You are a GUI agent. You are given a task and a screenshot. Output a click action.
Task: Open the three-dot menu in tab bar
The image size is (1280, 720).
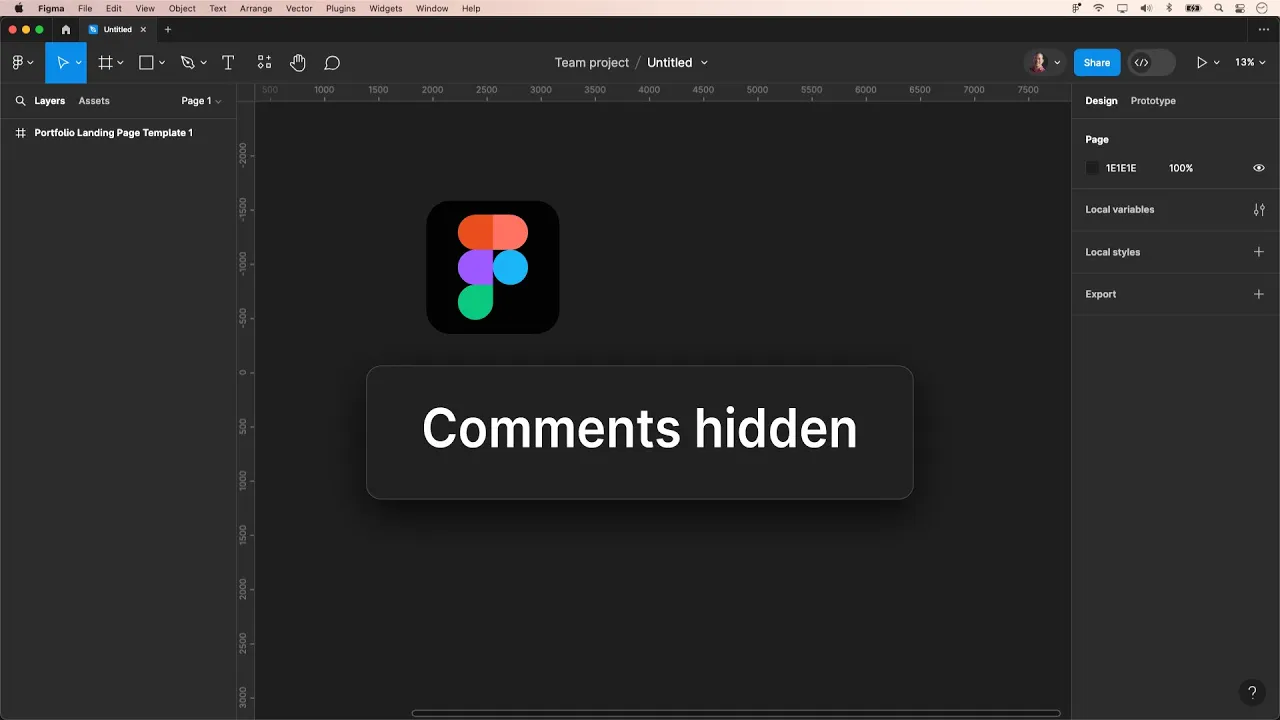(1264, 30)
